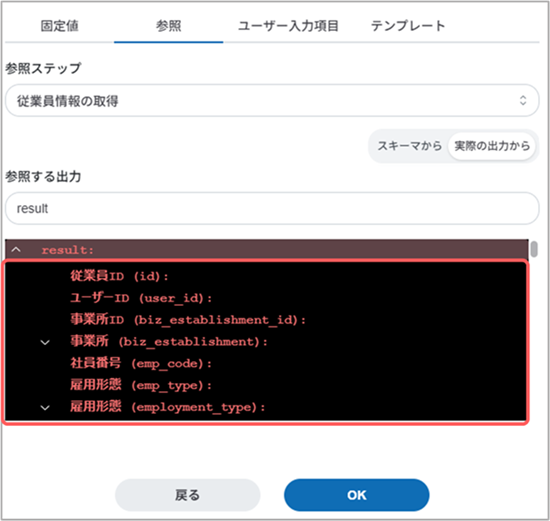Pick 事業所ID (biz_establishment_id) row
This screenshot has height=521, width=550.
tap(188, 320)
